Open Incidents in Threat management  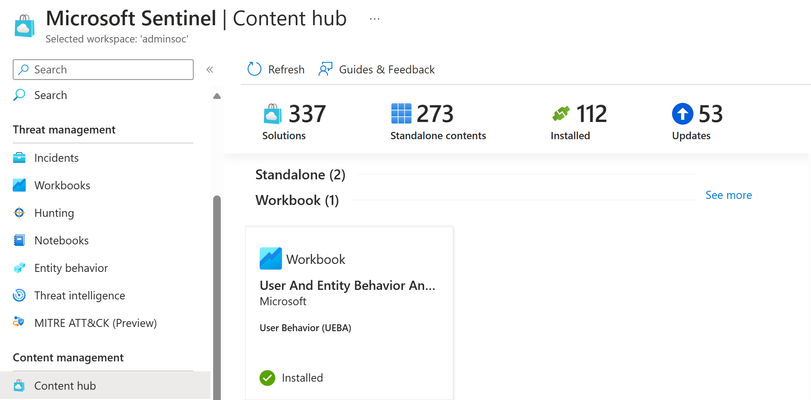pyautogui.click(x=56, y=158)
